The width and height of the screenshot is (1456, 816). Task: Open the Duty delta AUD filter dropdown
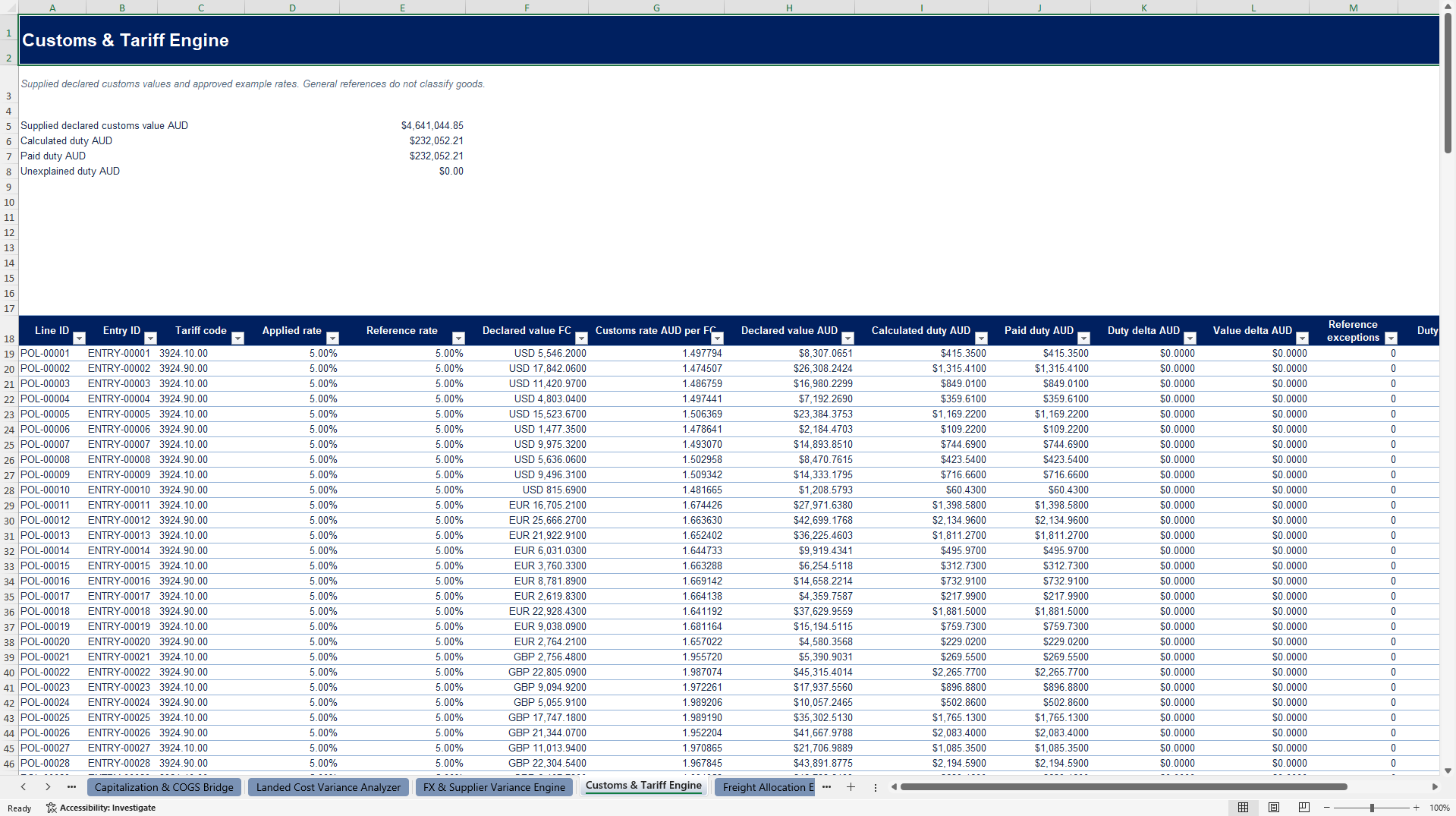click(1190, 339)
